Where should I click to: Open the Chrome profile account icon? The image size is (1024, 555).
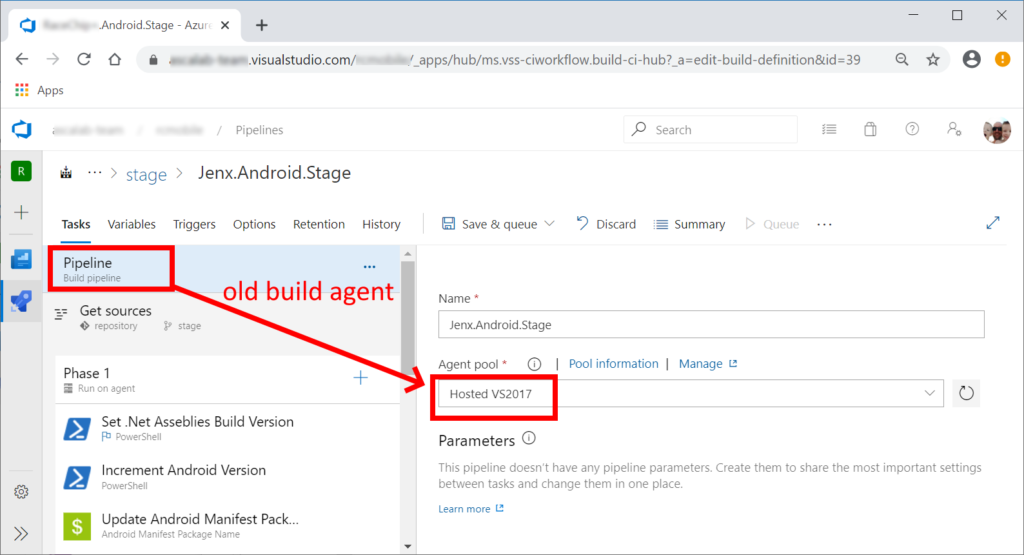click(x=972, y=59)
